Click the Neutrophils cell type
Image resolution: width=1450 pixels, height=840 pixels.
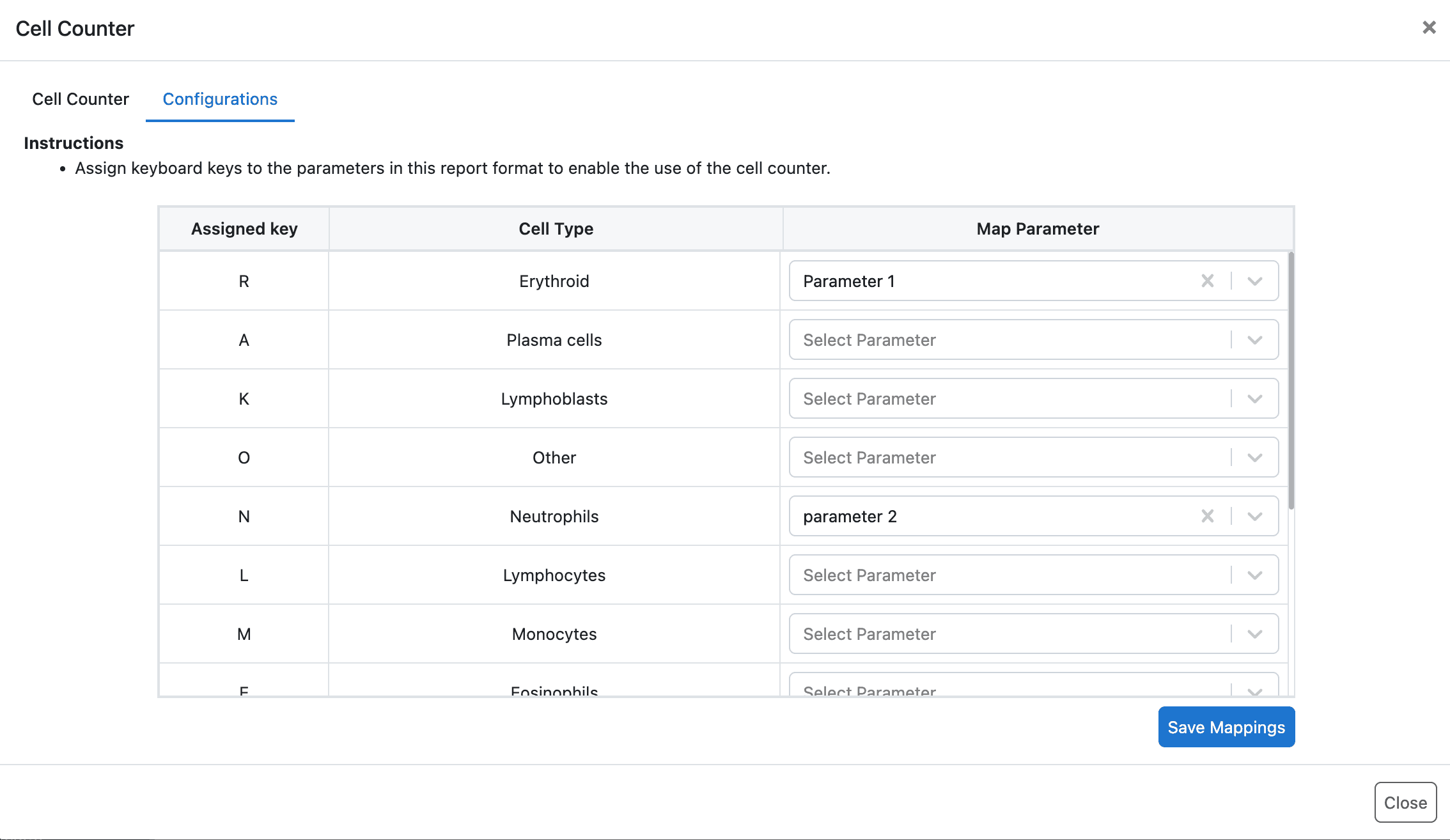coord(554,517)
